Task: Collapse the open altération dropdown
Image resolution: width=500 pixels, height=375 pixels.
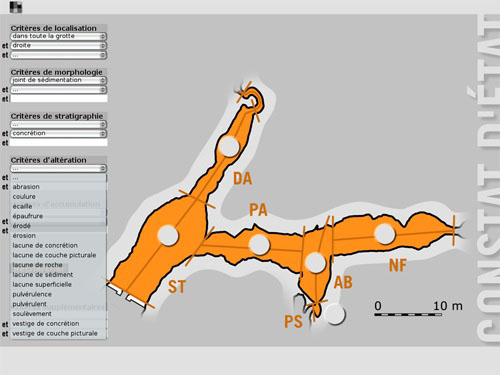Action: click(x=58, y=168)
